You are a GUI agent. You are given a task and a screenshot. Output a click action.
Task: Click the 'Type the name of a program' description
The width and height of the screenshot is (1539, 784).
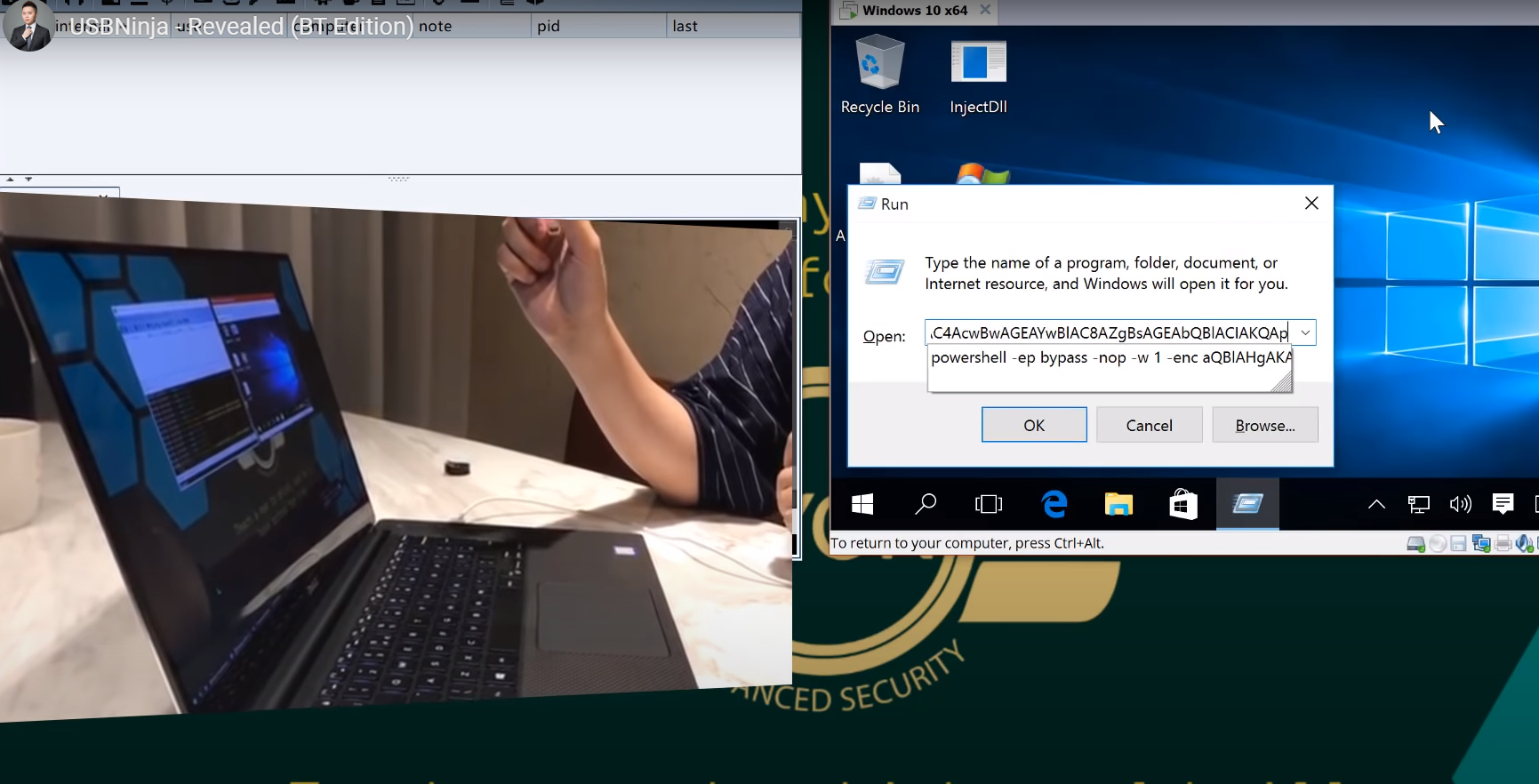point(1106,273)
